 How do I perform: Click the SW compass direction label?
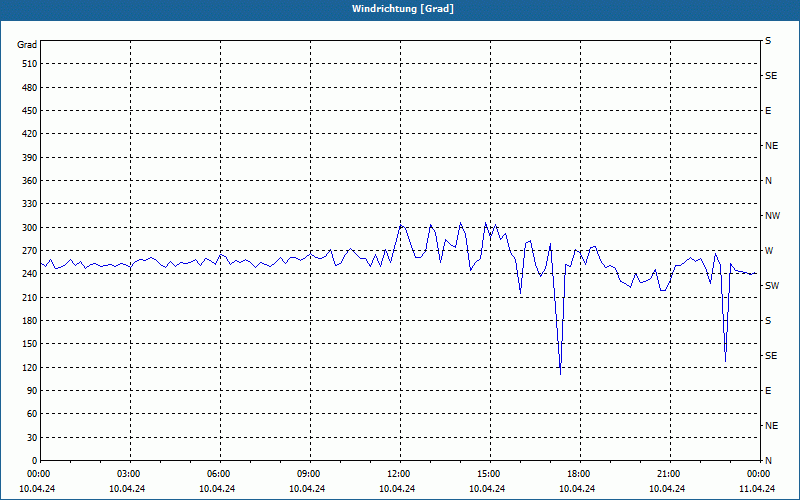click(x=772, y=286)
